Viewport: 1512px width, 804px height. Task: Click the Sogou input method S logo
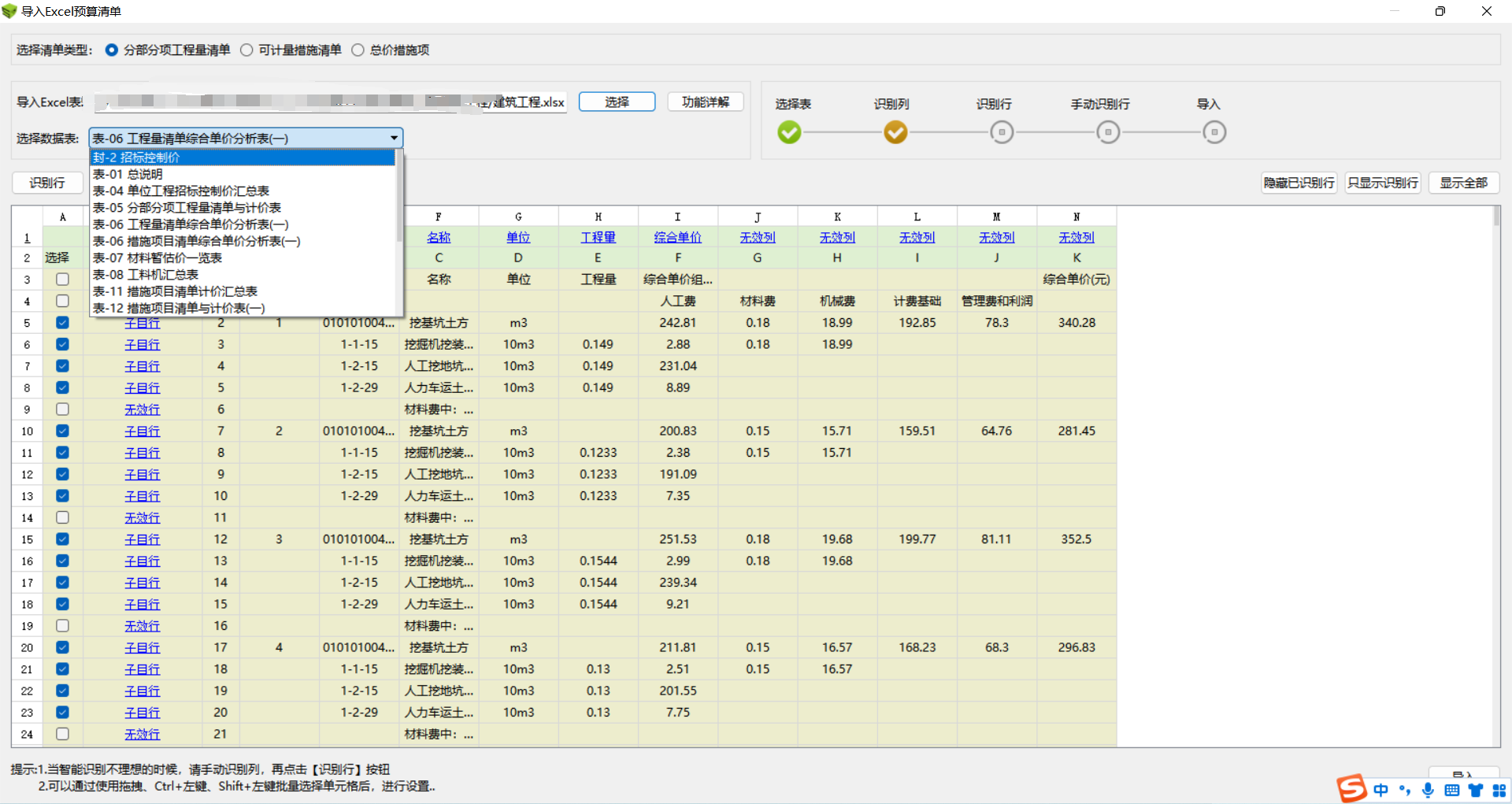pyautogui.click(x=1352, y=788)
